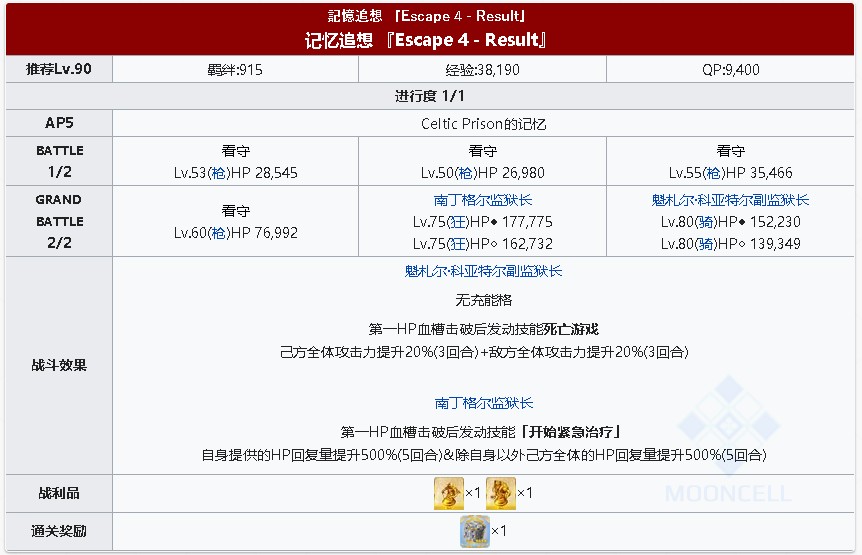
Task: Select the Lv.53 看守 enemy cell
Action: click(x=236, y=162)
